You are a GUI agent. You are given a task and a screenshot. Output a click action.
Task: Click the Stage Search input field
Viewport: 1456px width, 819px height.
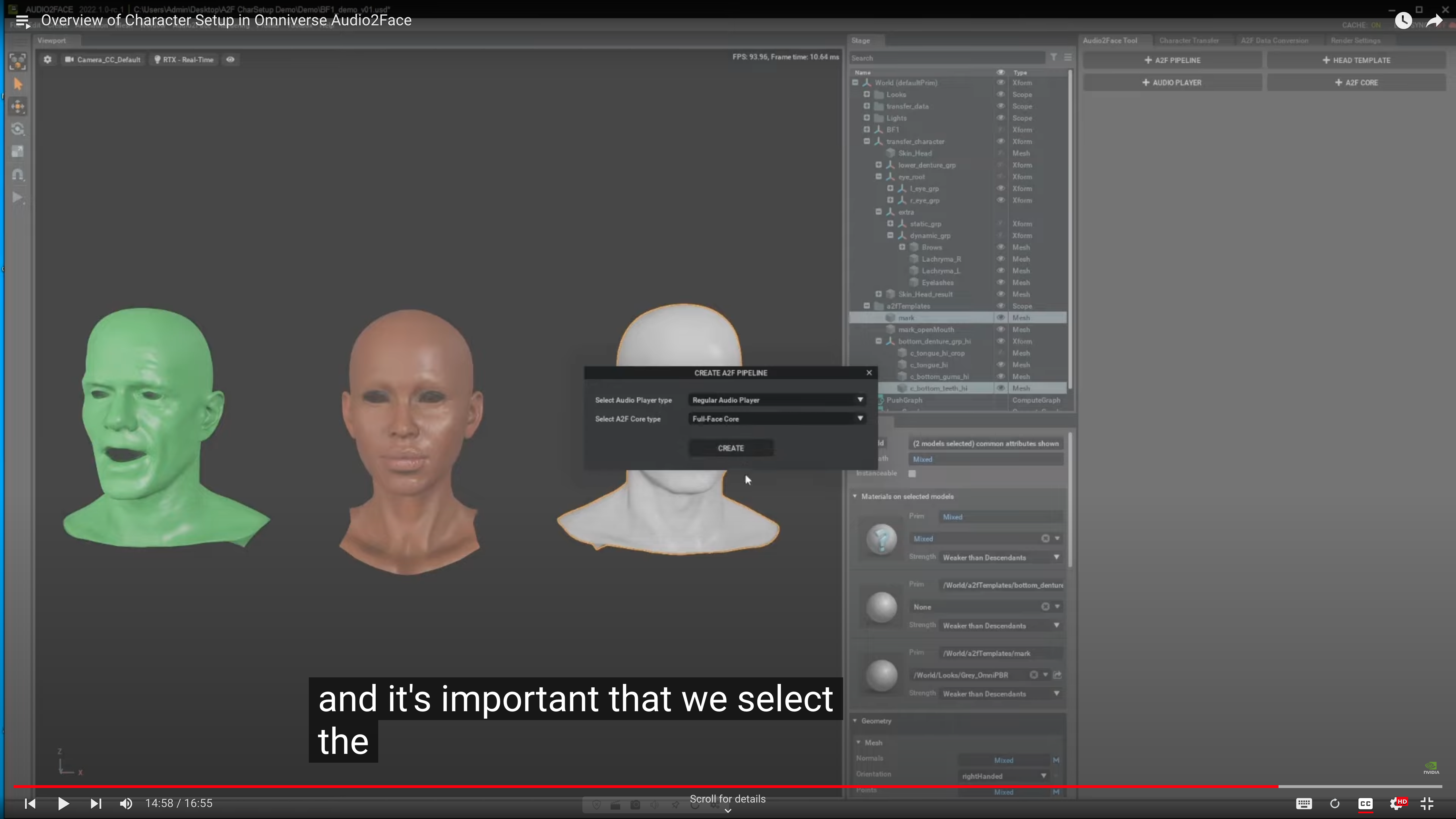click(947, 58)
